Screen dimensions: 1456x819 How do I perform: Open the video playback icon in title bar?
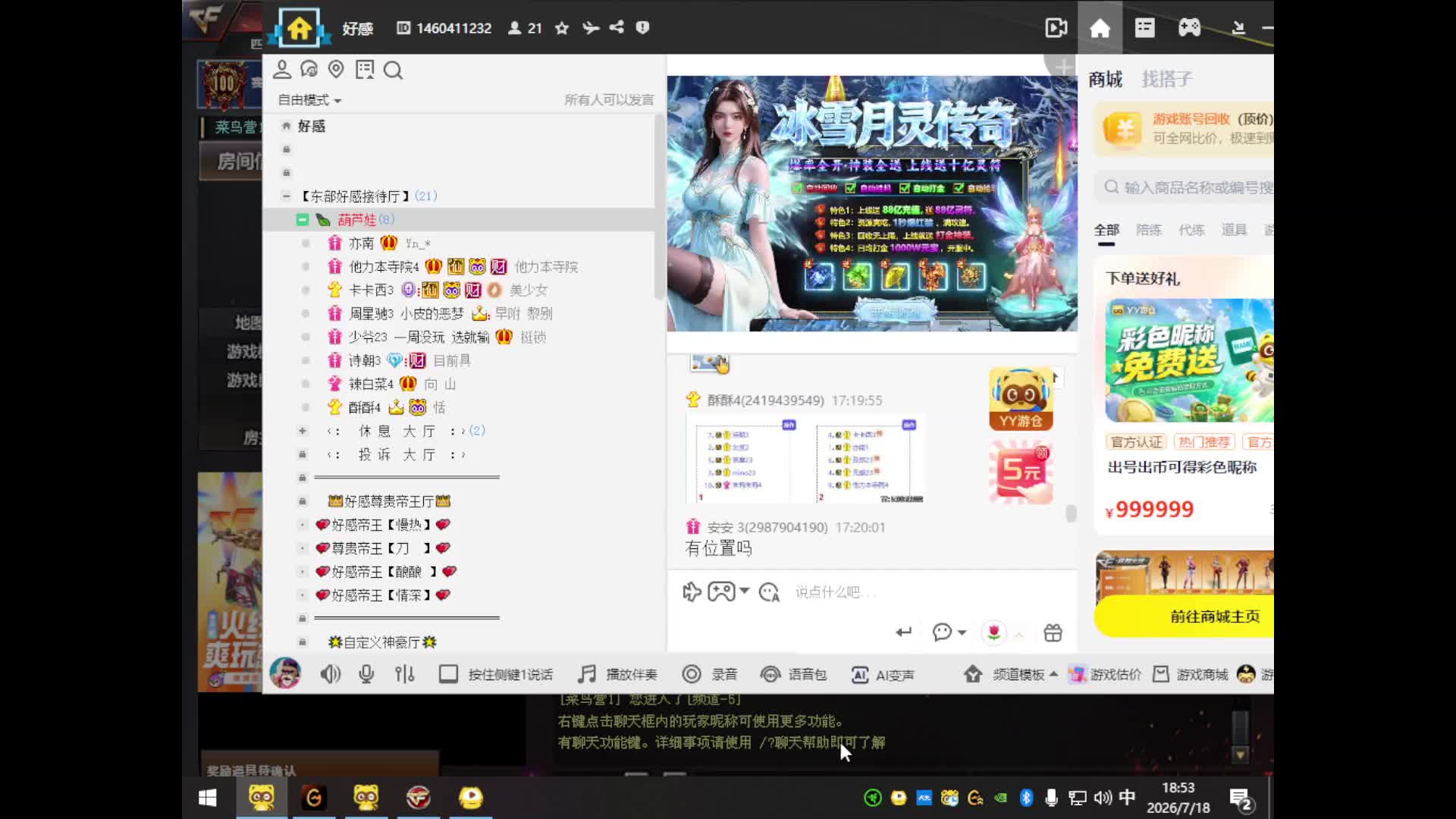coord(1056,28)
